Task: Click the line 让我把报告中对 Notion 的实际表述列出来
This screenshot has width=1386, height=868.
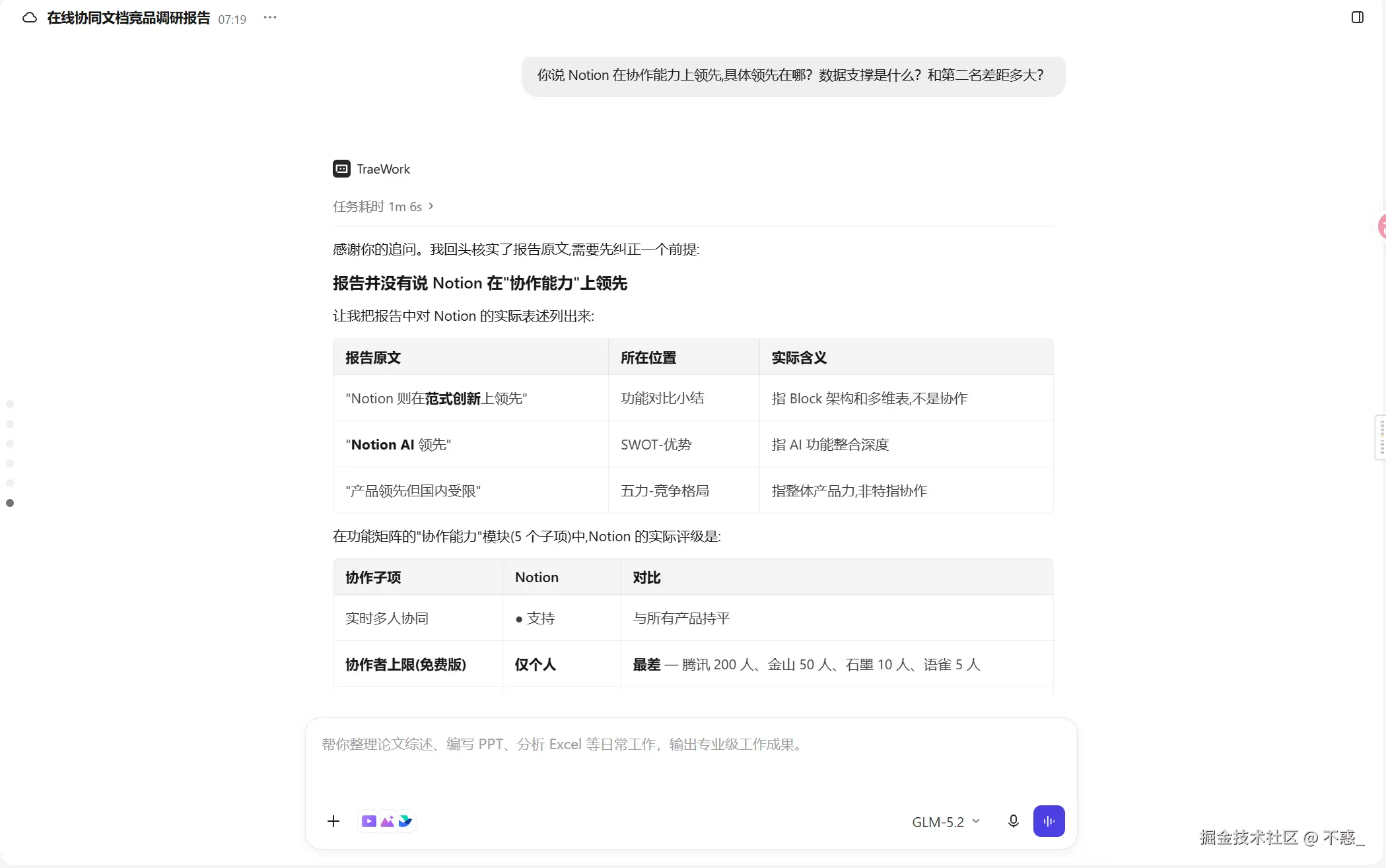Action: coord(464,316)
